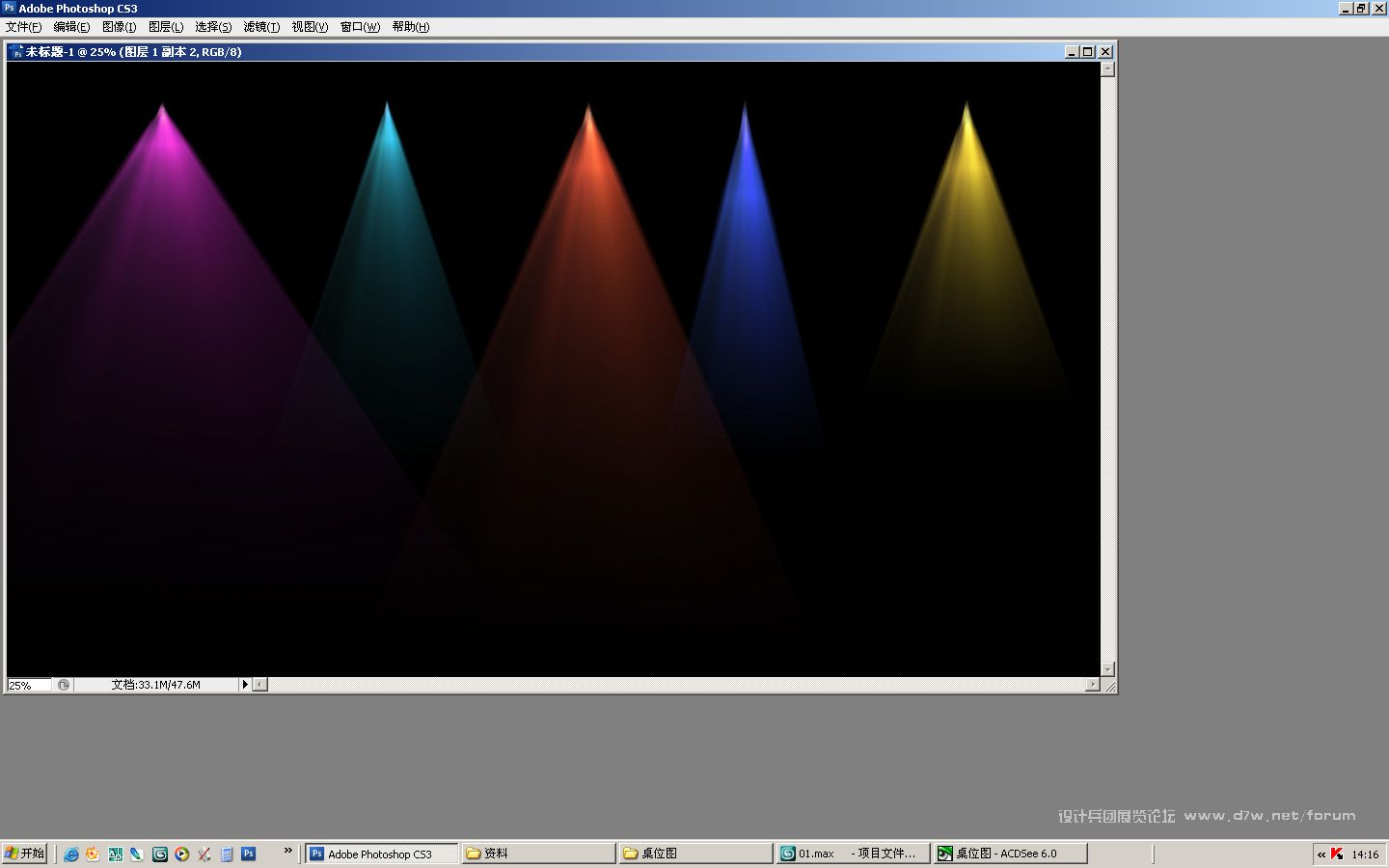Expand the document info arrow in status bar
The image size is (1389, 868).
tap(245, 685)
